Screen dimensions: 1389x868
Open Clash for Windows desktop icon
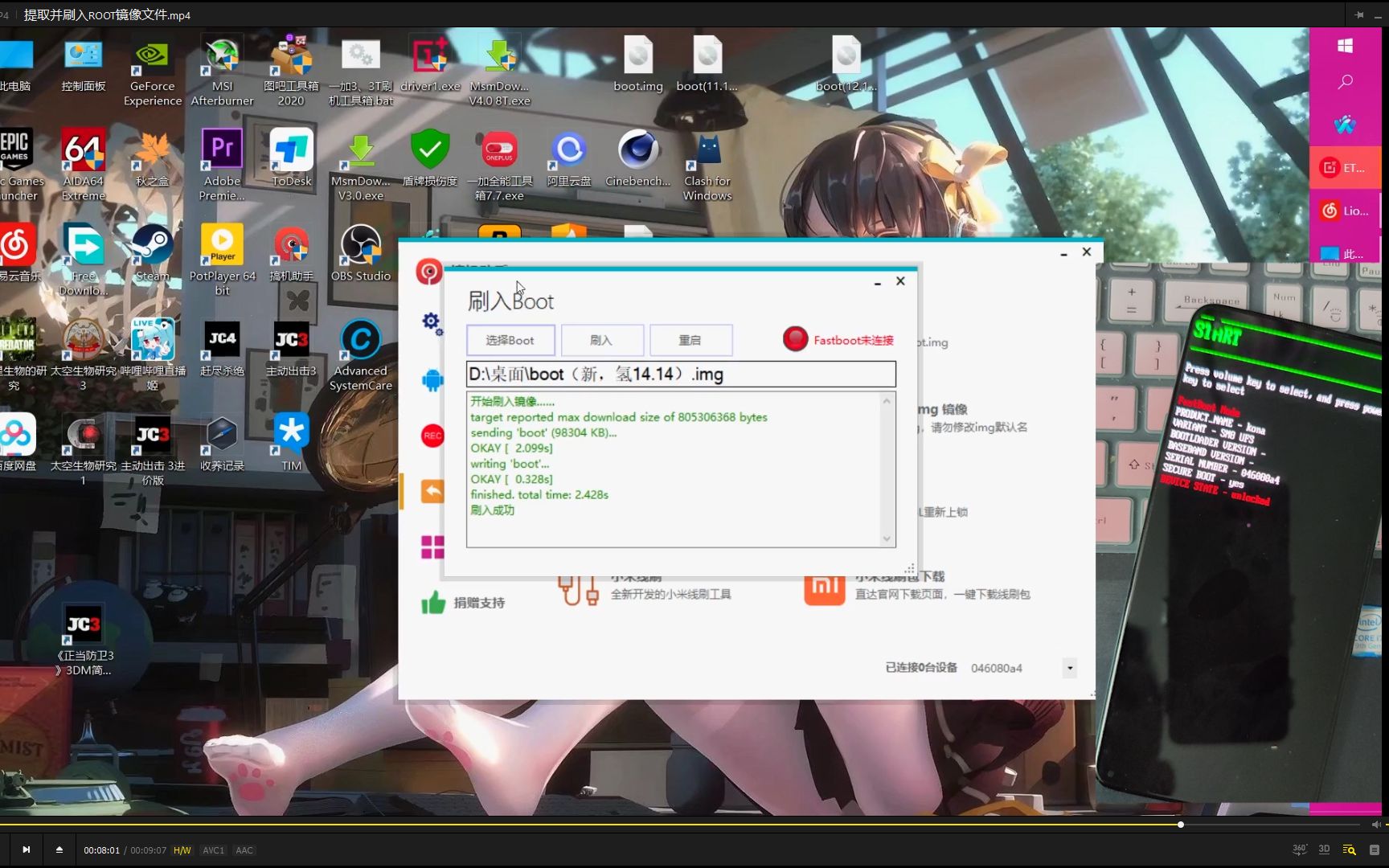click(707, 166)
